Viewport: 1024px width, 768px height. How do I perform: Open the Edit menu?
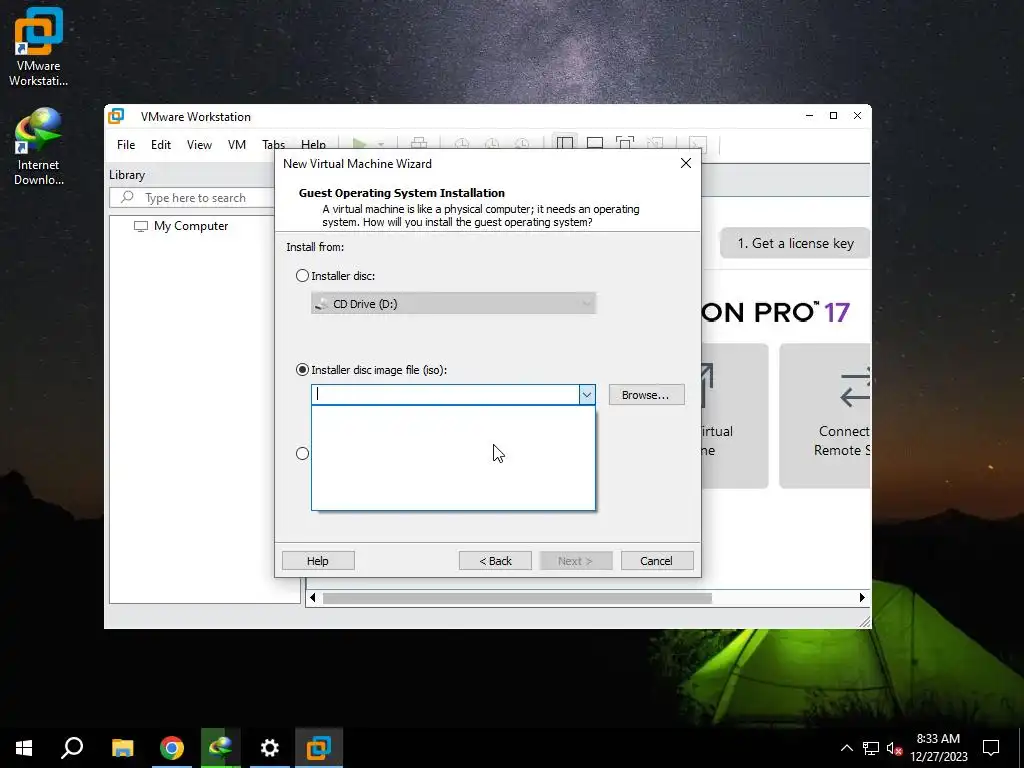point(161,145)
